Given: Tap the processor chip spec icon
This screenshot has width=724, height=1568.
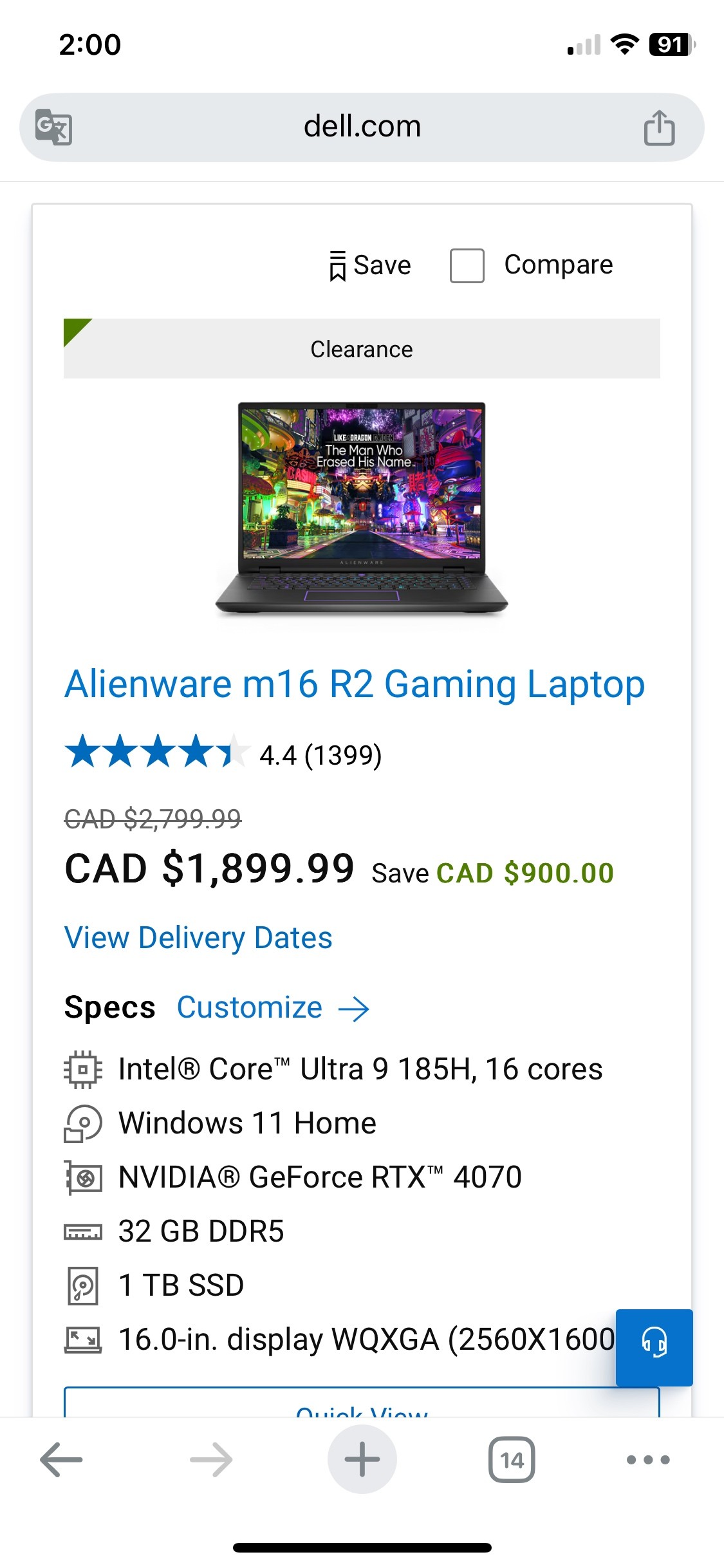Looking at the screenshot, I should click(83, 1069).
